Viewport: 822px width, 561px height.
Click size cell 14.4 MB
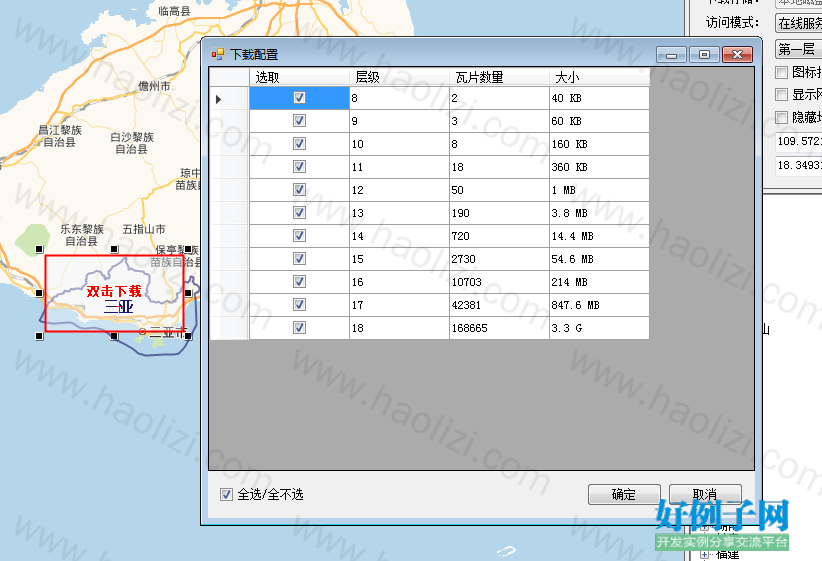coord(599,236)
